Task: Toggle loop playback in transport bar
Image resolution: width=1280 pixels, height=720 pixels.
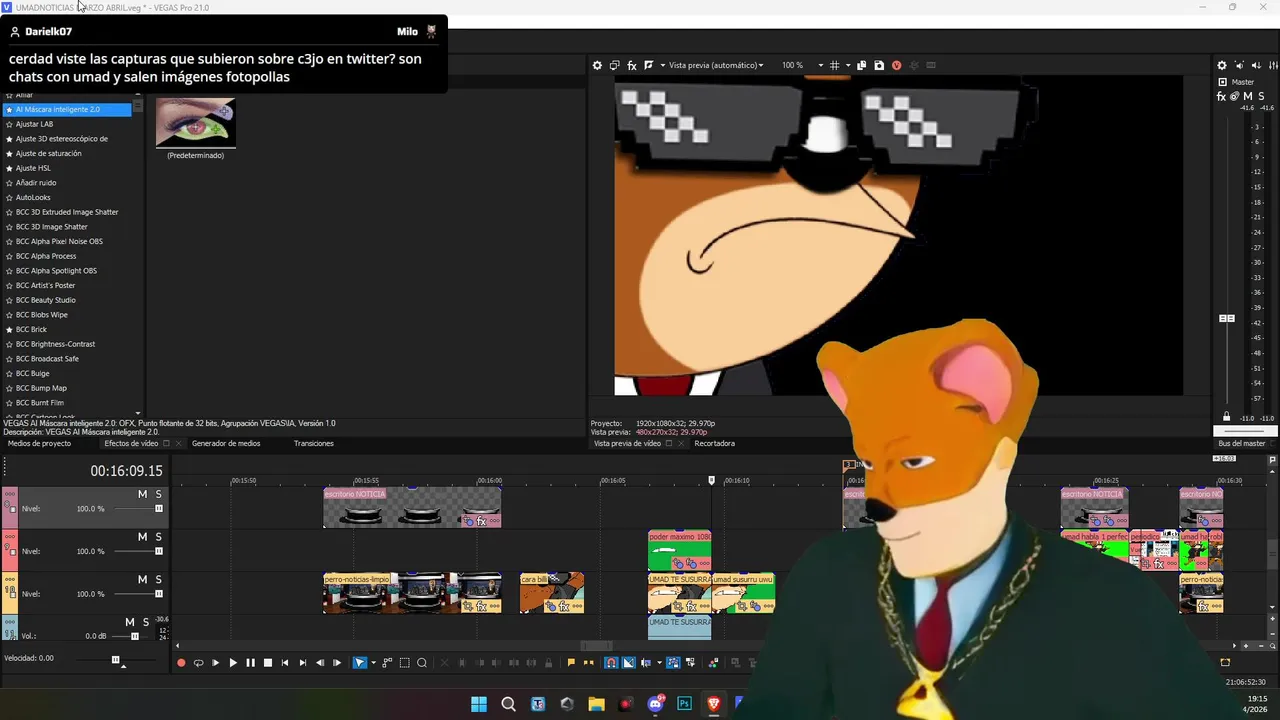Action: [x=198, y=662]
